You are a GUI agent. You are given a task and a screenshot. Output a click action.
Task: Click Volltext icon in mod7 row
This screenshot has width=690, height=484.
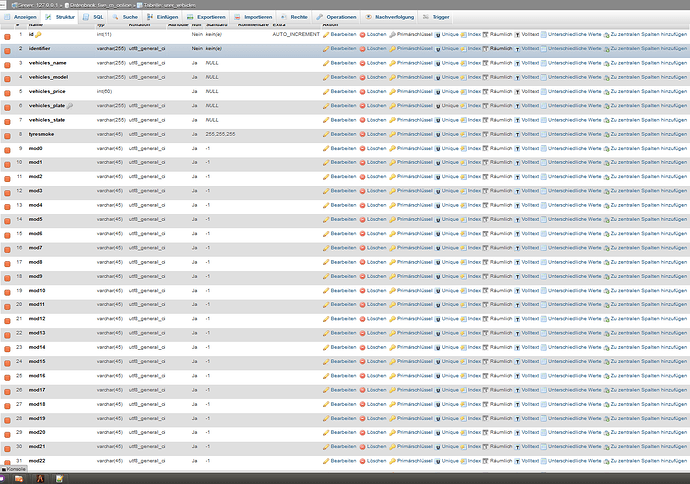pyautogui.click(x=518, y=248)
